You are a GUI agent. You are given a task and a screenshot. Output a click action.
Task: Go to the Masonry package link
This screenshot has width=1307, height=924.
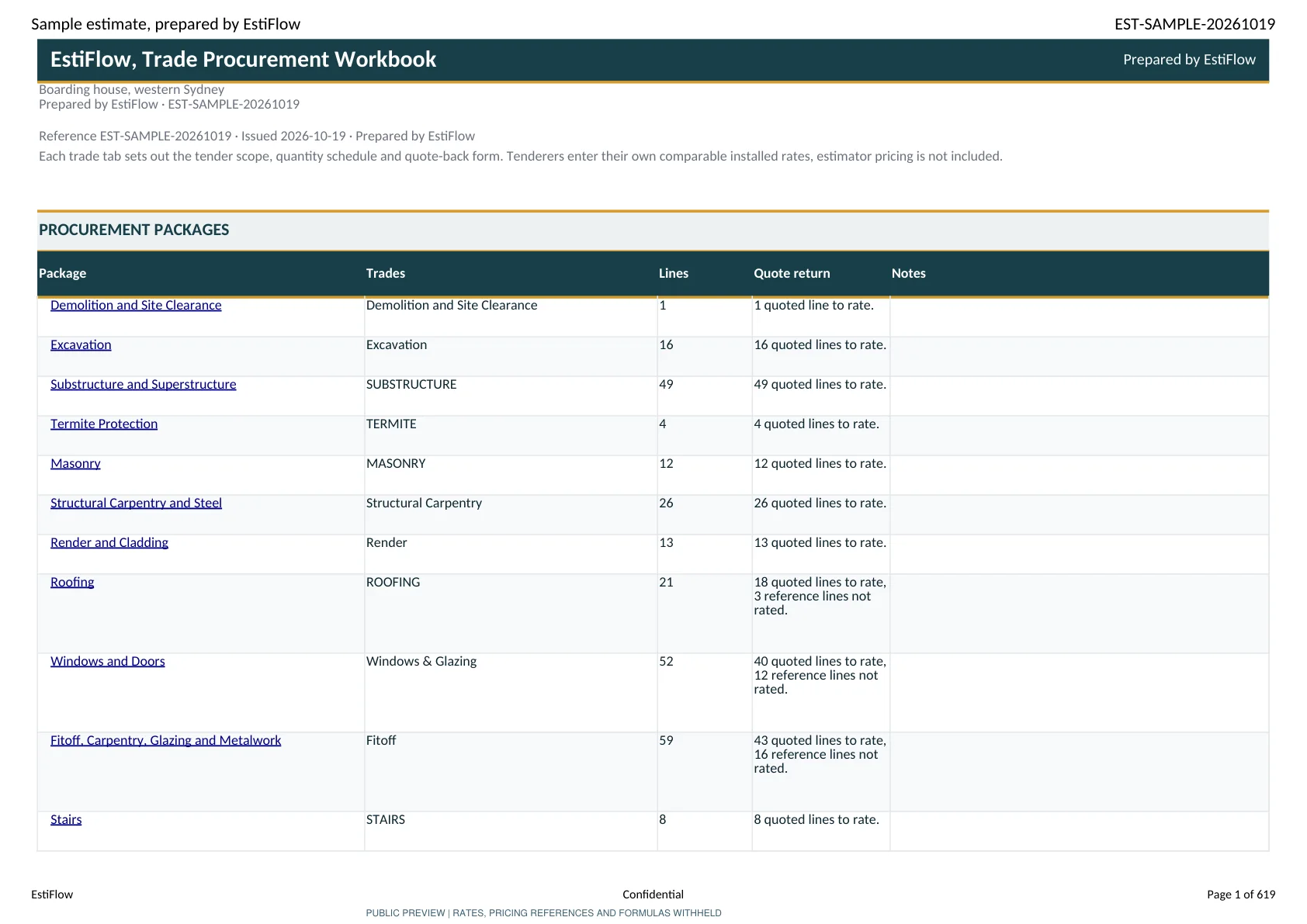tap(75, 463)
